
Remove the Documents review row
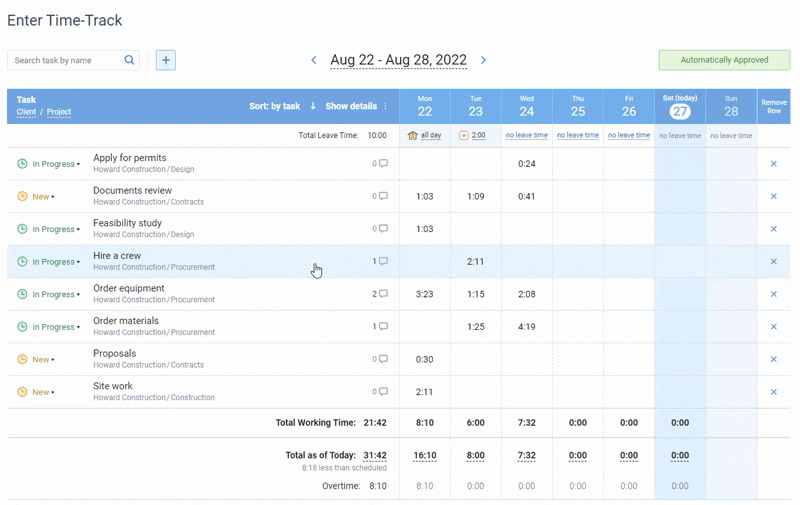point(773,196)
